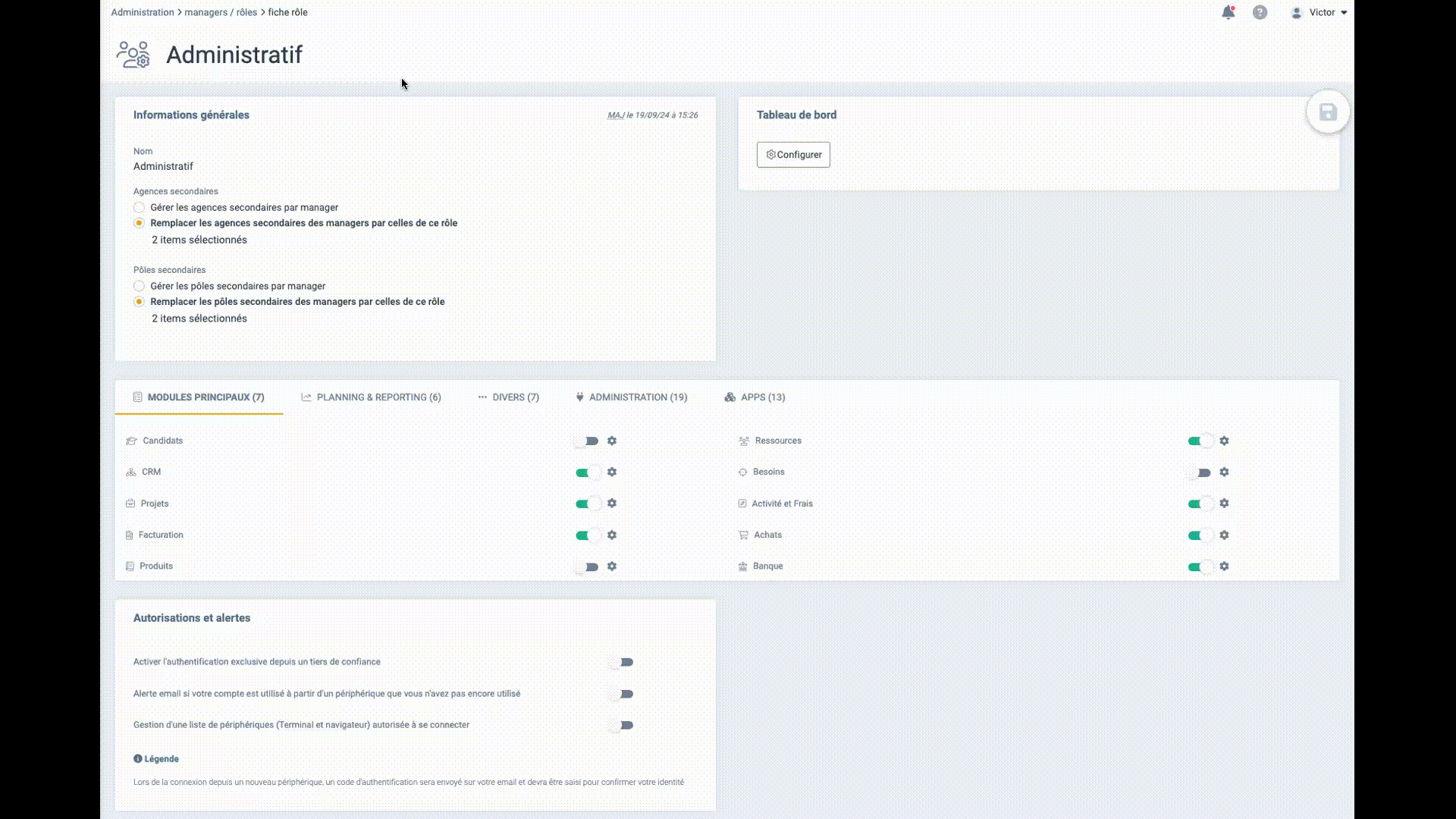The image size is (1456, 819).
Task: Enable the Candidats module toggle
Action: coord(587,441)
